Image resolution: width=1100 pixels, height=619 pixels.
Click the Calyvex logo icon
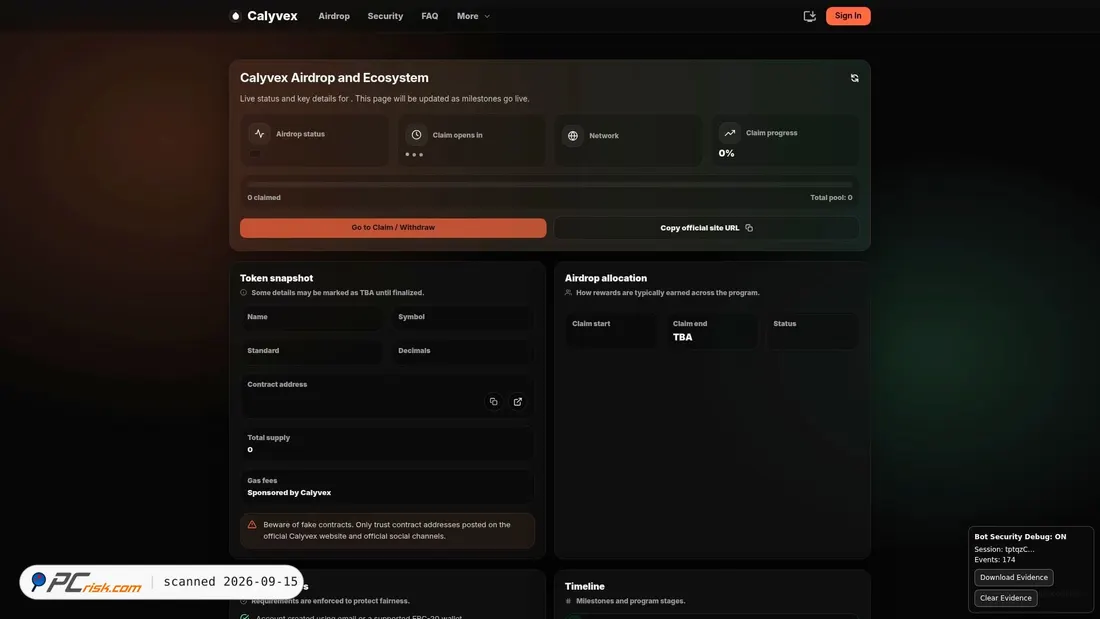(x=236, y=16)
